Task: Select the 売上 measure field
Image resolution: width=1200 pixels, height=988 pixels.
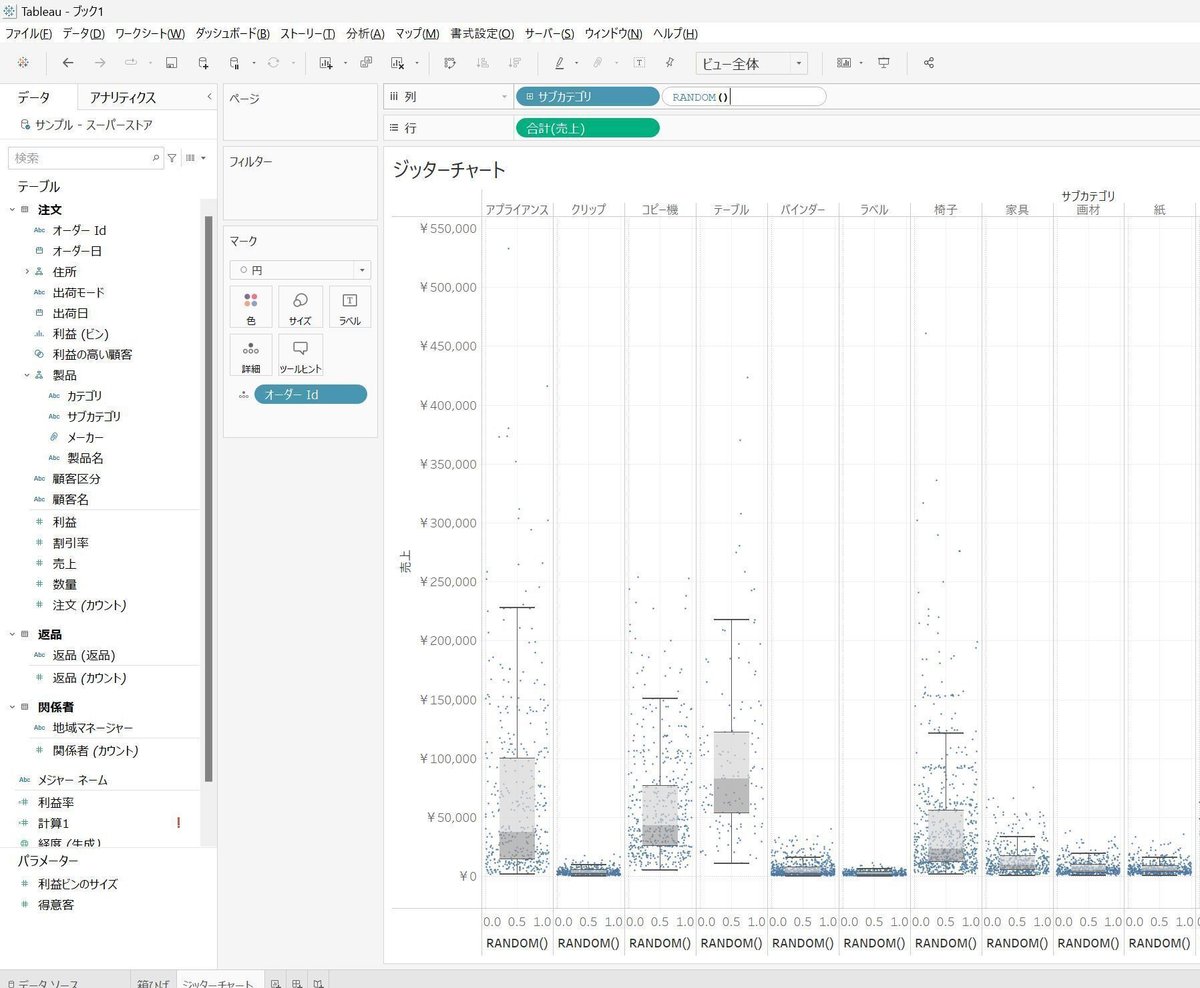Action: click(64, 563)
